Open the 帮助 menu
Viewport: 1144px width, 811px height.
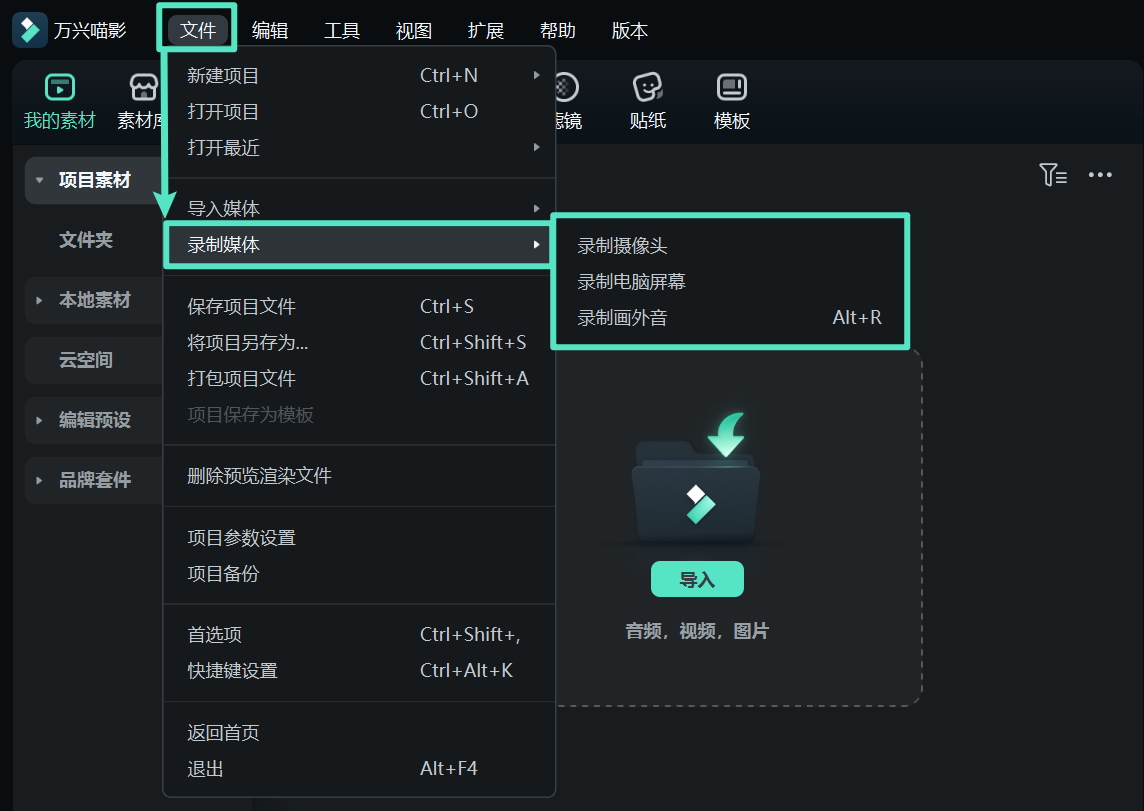[557, 31]
